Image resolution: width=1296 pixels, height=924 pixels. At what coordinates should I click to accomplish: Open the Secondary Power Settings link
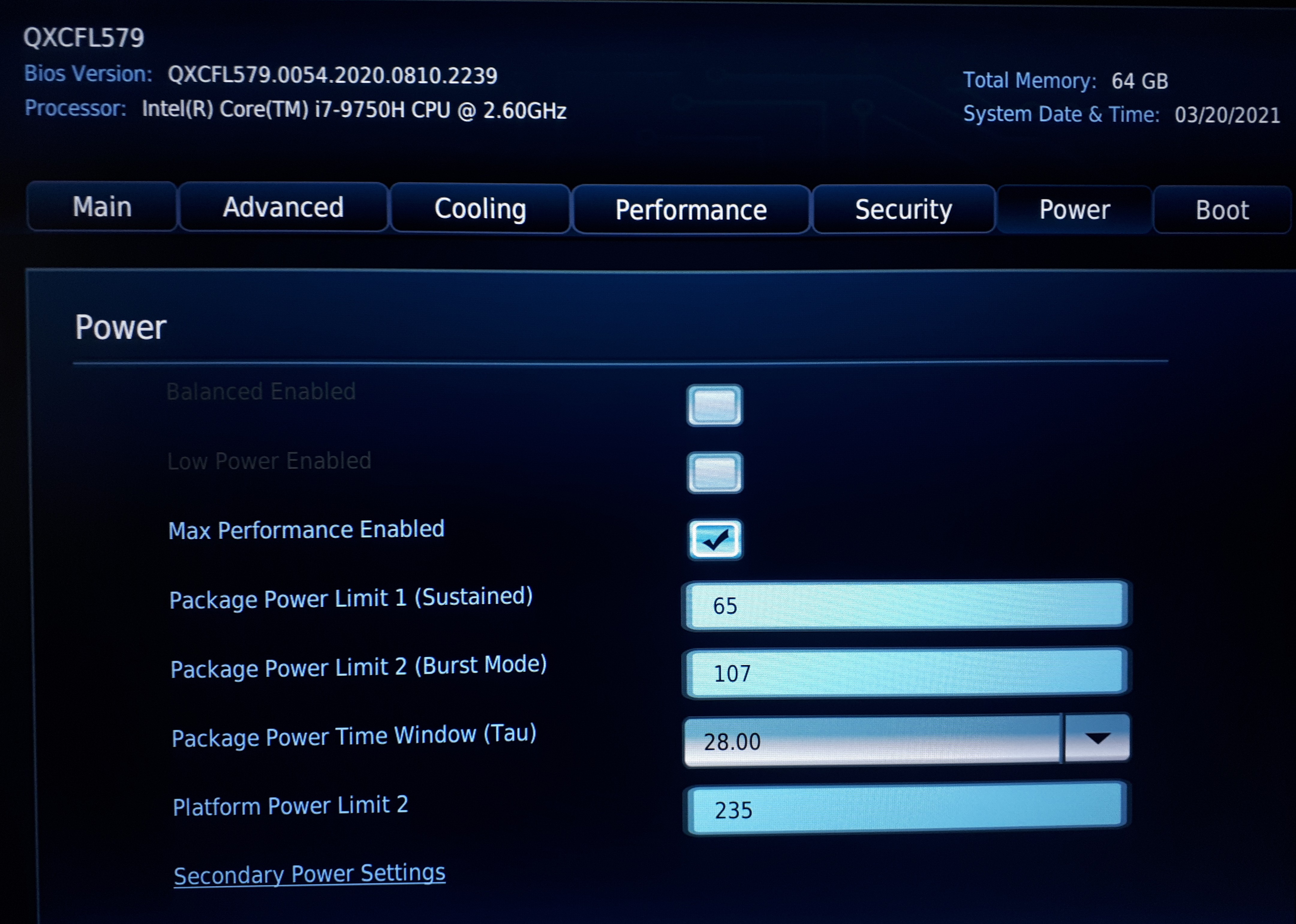(x=310, y=874)
